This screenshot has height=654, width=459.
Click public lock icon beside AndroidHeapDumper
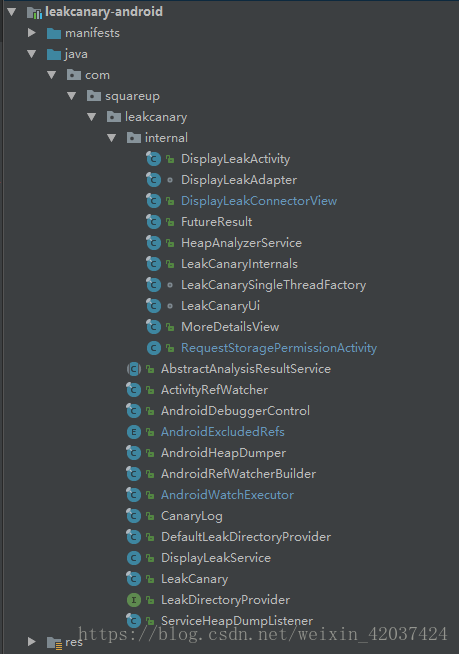click(x=150, y=453)
